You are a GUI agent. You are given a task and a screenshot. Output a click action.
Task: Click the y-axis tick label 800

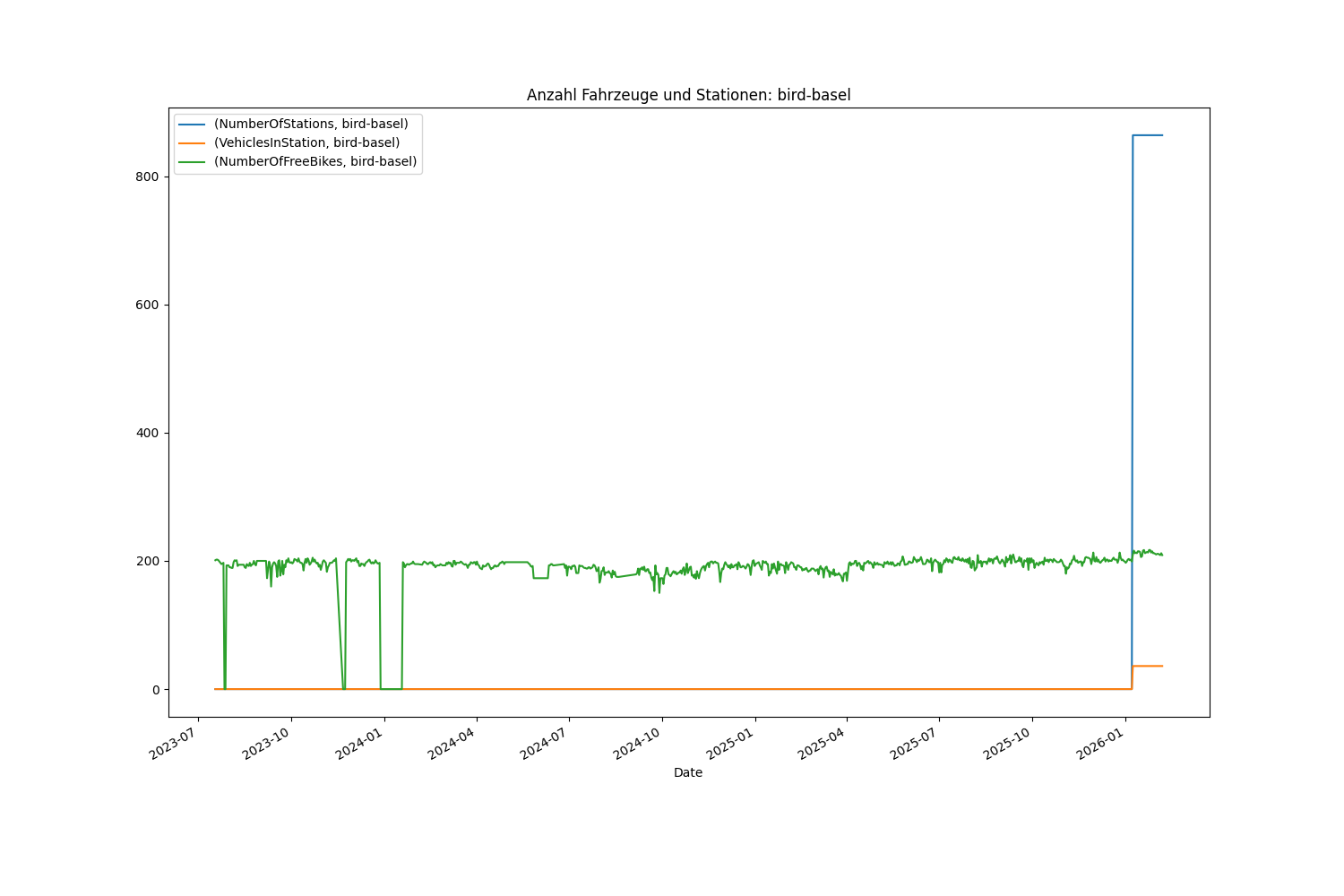point(149,177)
